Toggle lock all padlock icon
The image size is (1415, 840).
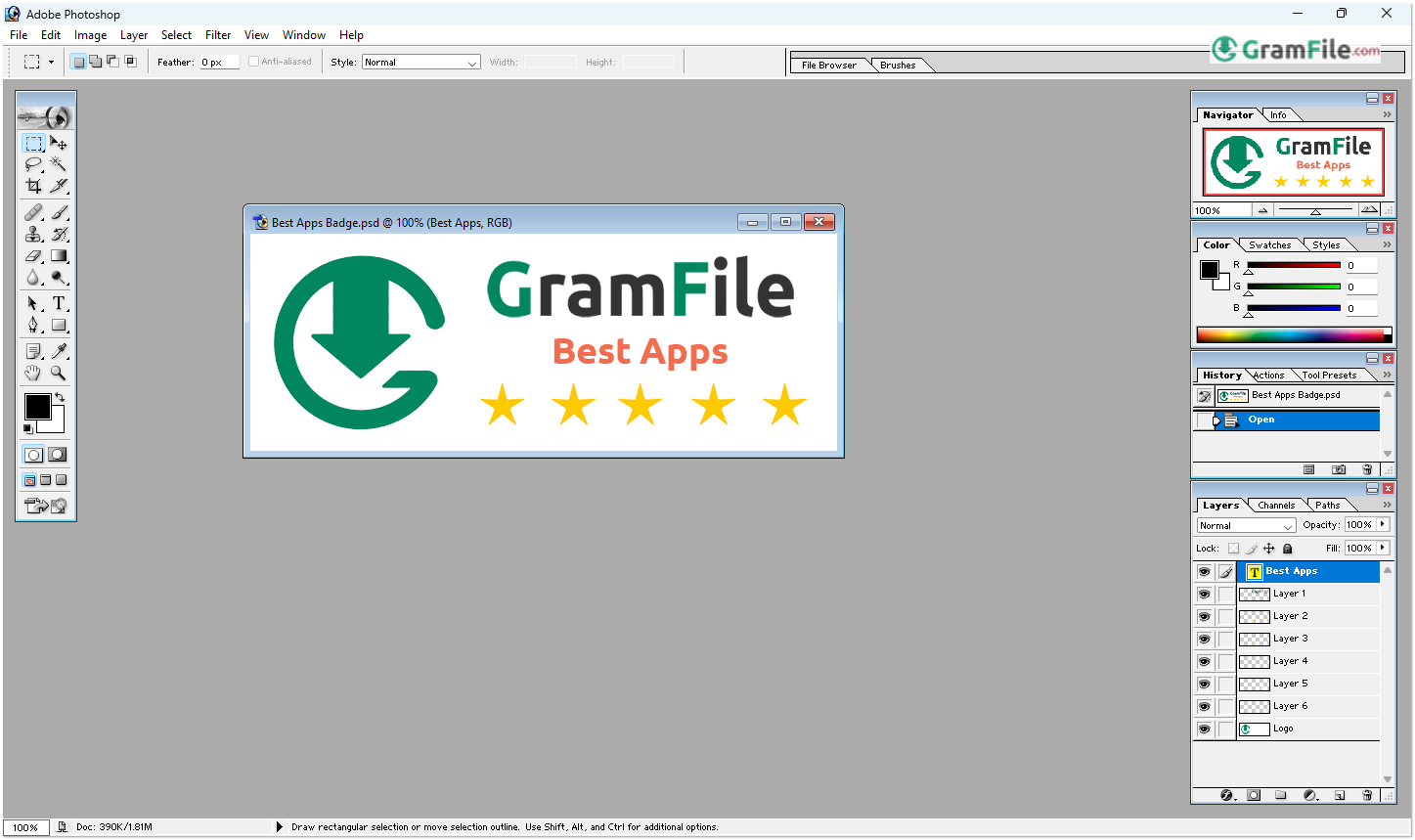click(x=1287, y=549)
